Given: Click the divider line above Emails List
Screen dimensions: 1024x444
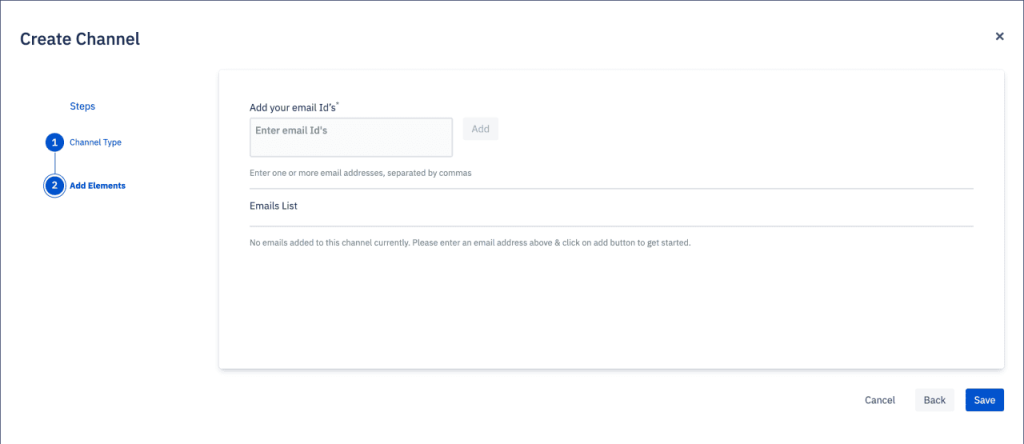Looking at the screenshot, I should tap(611, 189).
